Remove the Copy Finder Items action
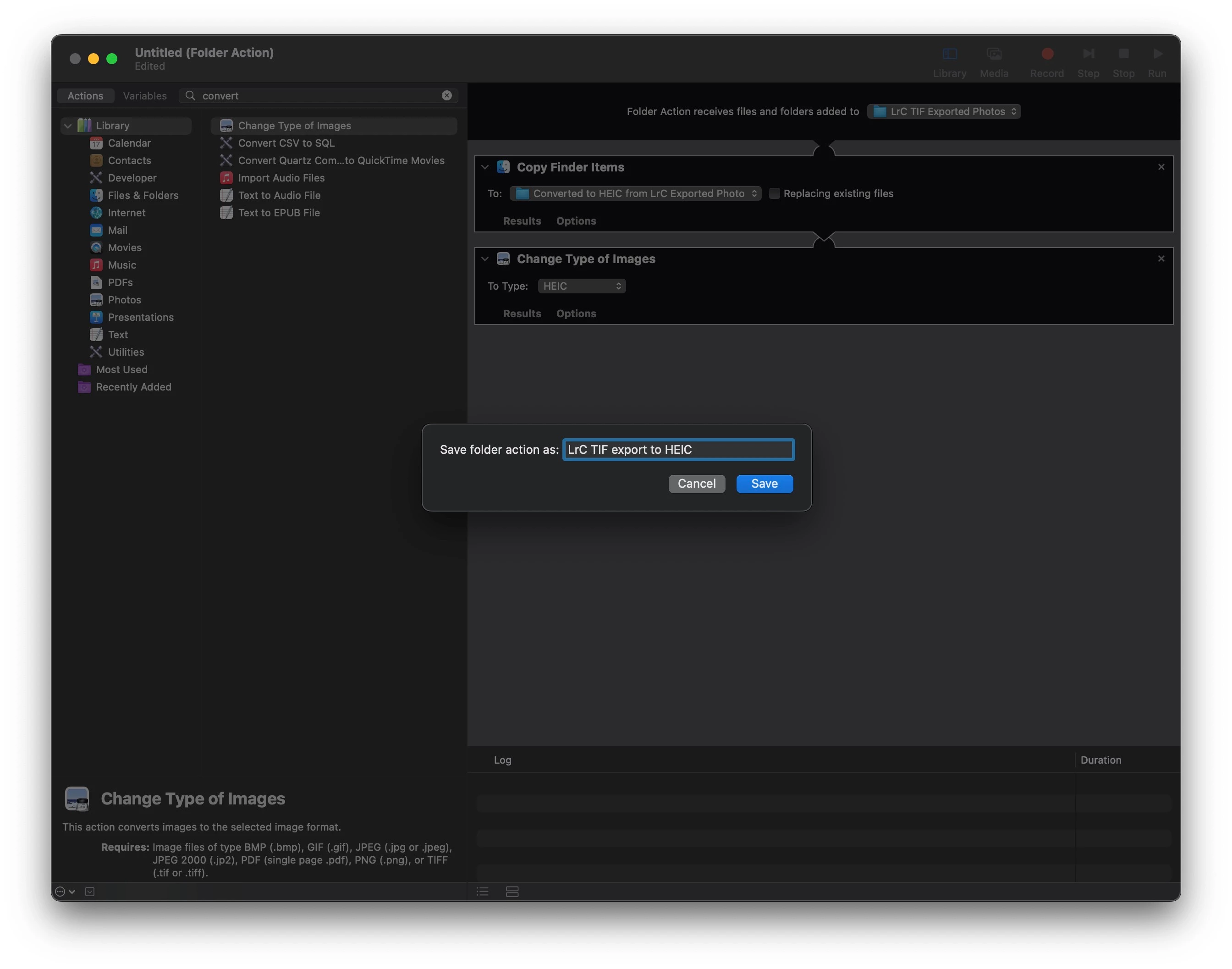This screenshot has width=1232, height=969. tap(1160, 167)
